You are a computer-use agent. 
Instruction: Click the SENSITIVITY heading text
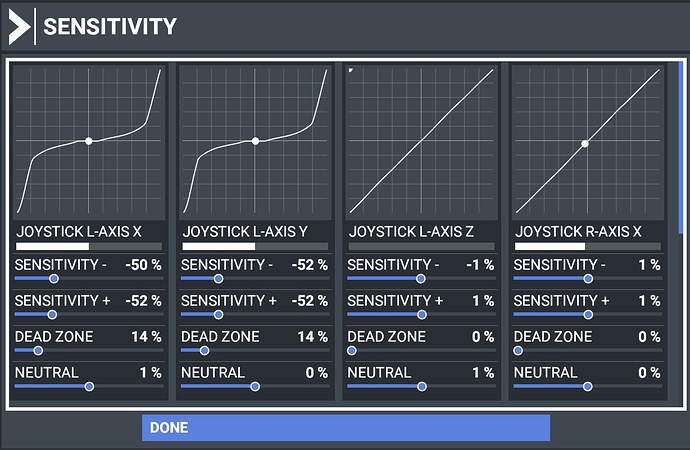pos(110,26)
